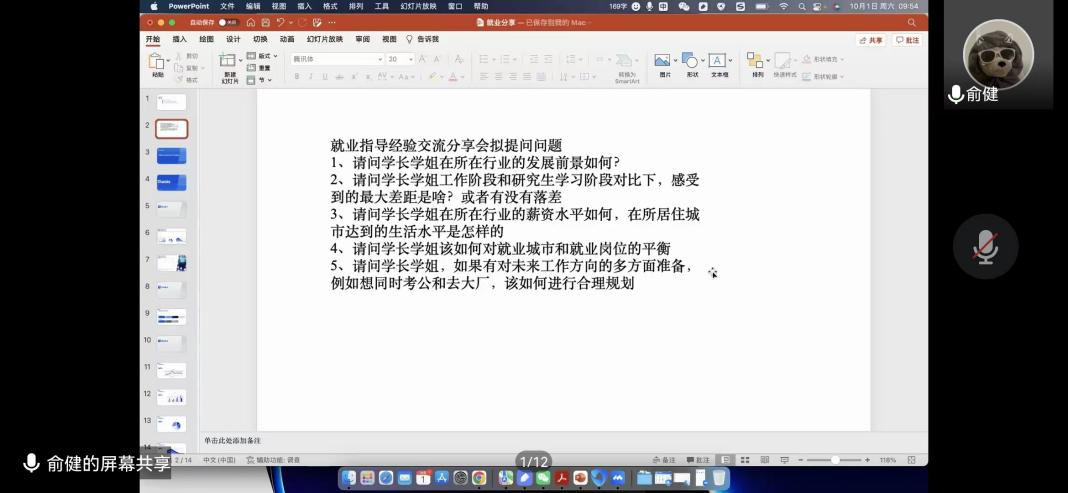Open the Animations (动画) ribbon tab

point(287,39)
